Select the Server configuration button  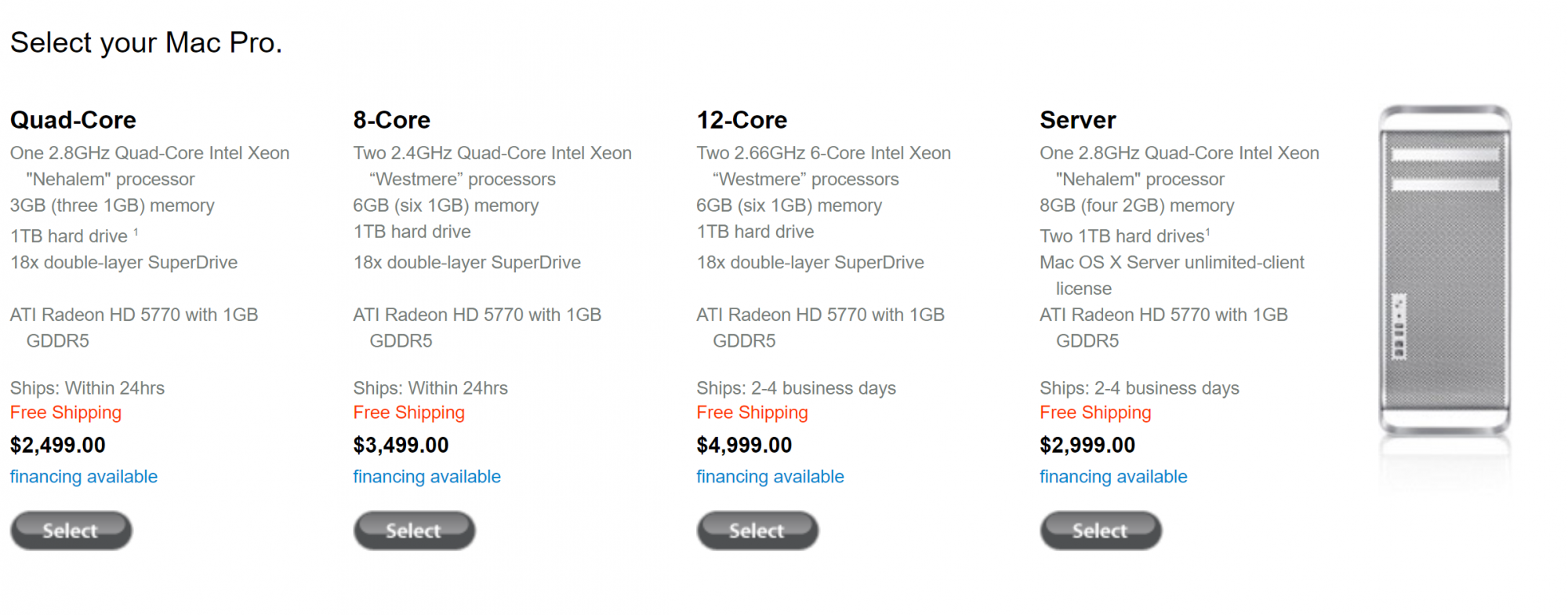(1102, 531)
